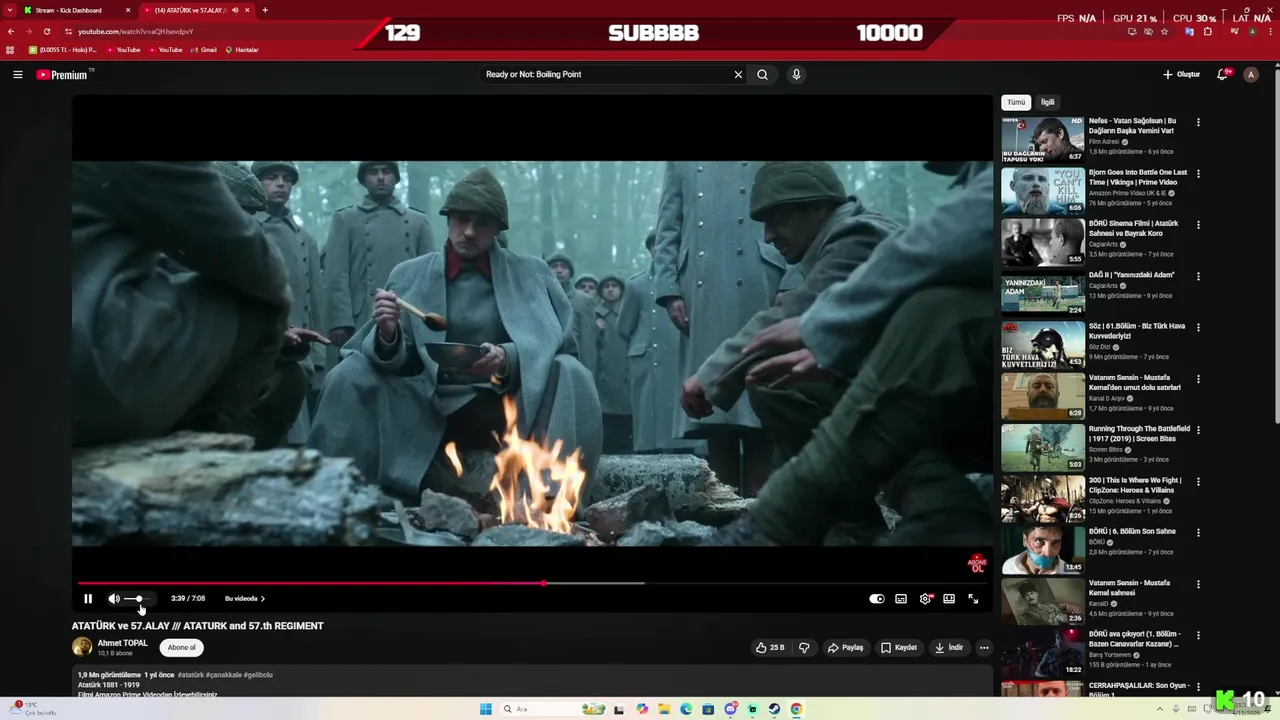
Task: Mute the video using speaker icon
Action: point(114,599)
